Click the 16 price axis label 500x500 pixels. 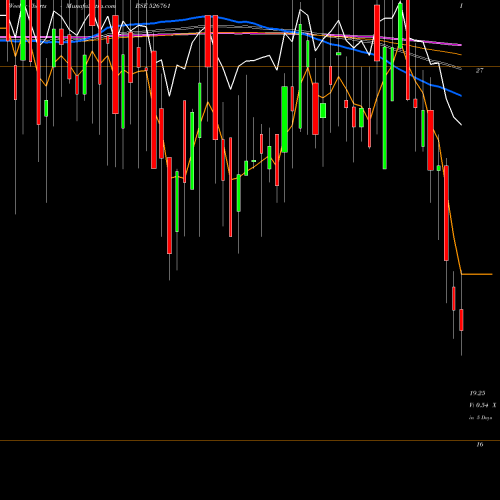pyautogui.click(x=480, y=444)
